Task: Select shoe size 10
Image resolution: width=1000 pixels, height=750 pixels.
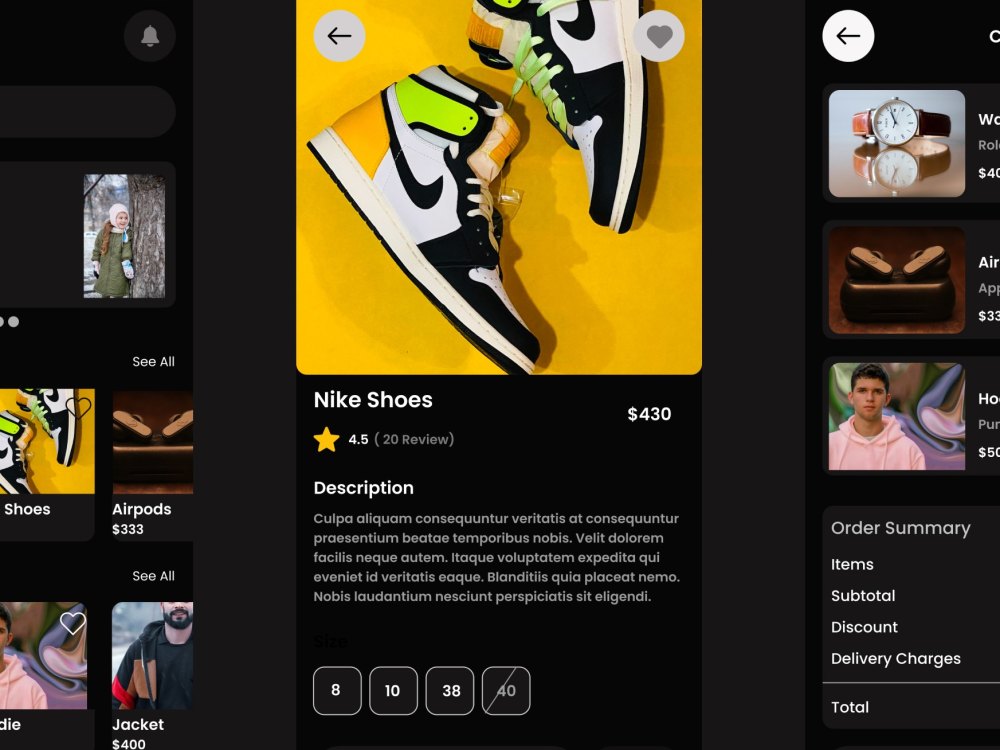Action: tap(393, 691)
